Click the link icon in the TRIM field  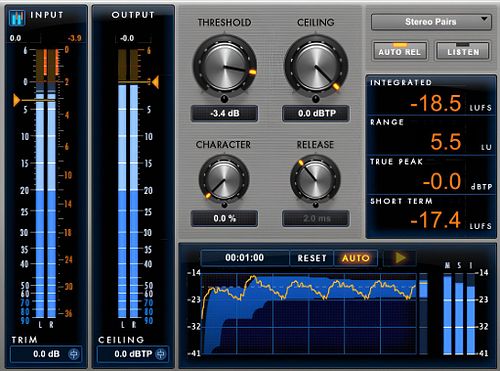tap(74, 354)
